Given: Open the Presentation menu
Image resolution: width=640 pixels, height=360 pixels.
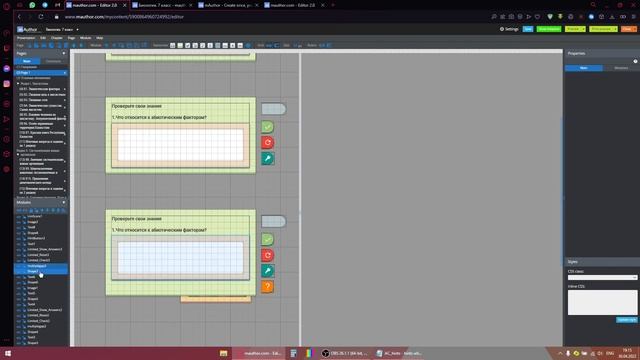Looking at the screenshot, I should (26, 38).
